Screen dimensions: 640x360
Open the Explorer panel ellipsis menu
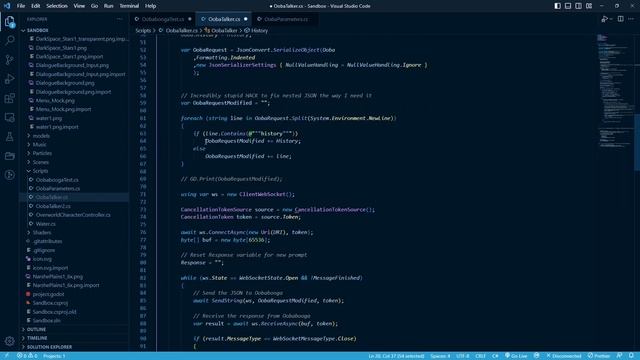coord(120,19)
